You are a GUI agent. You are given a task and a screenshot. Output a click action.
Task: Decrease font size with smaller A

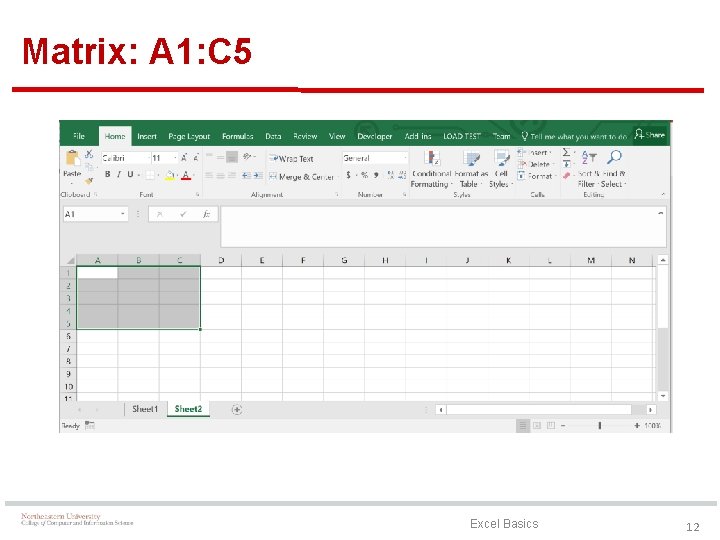[195, 158]
